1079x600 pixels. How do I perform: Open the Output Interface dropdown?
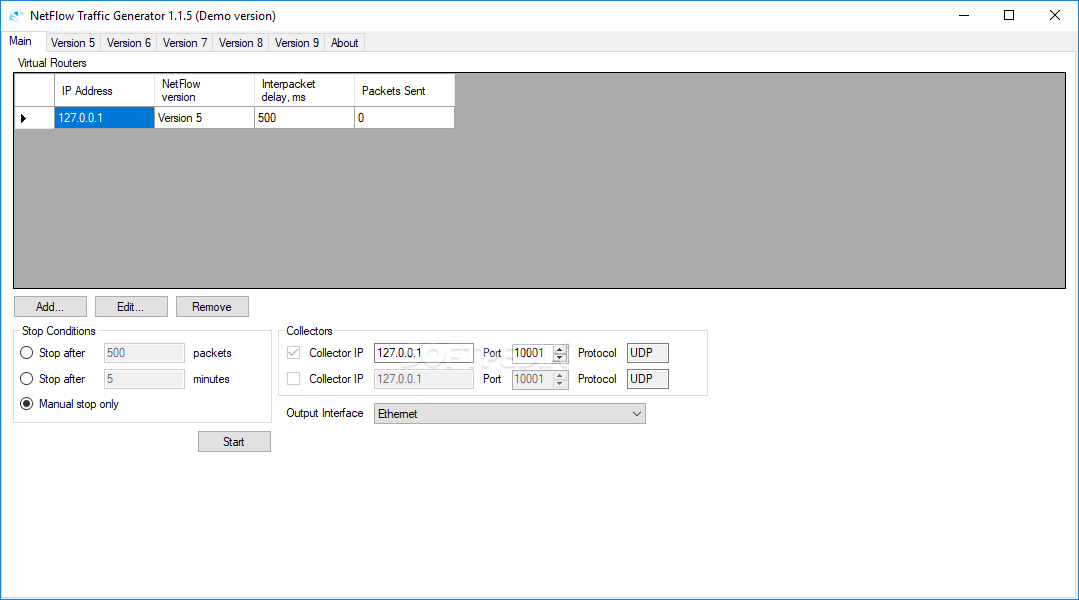pyautogui.click(x=510, y=414)
